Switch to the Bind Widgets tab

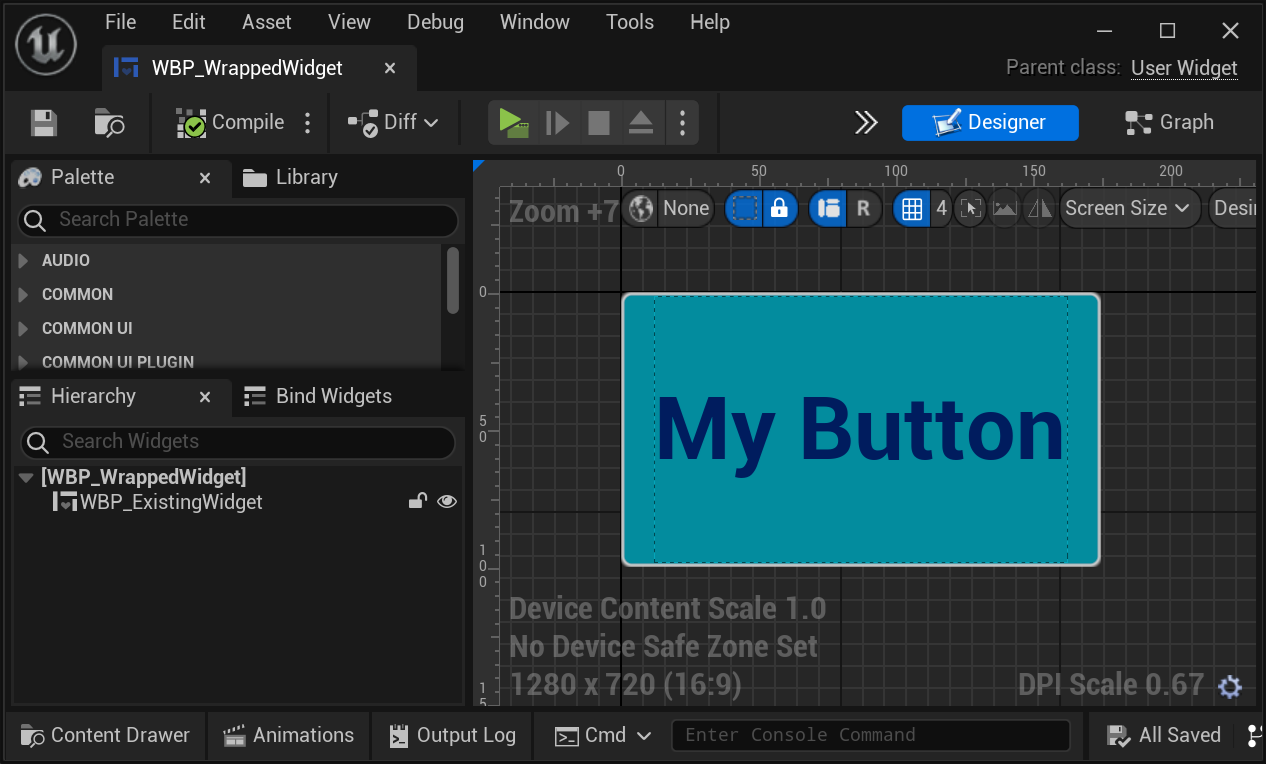point(318,396)
